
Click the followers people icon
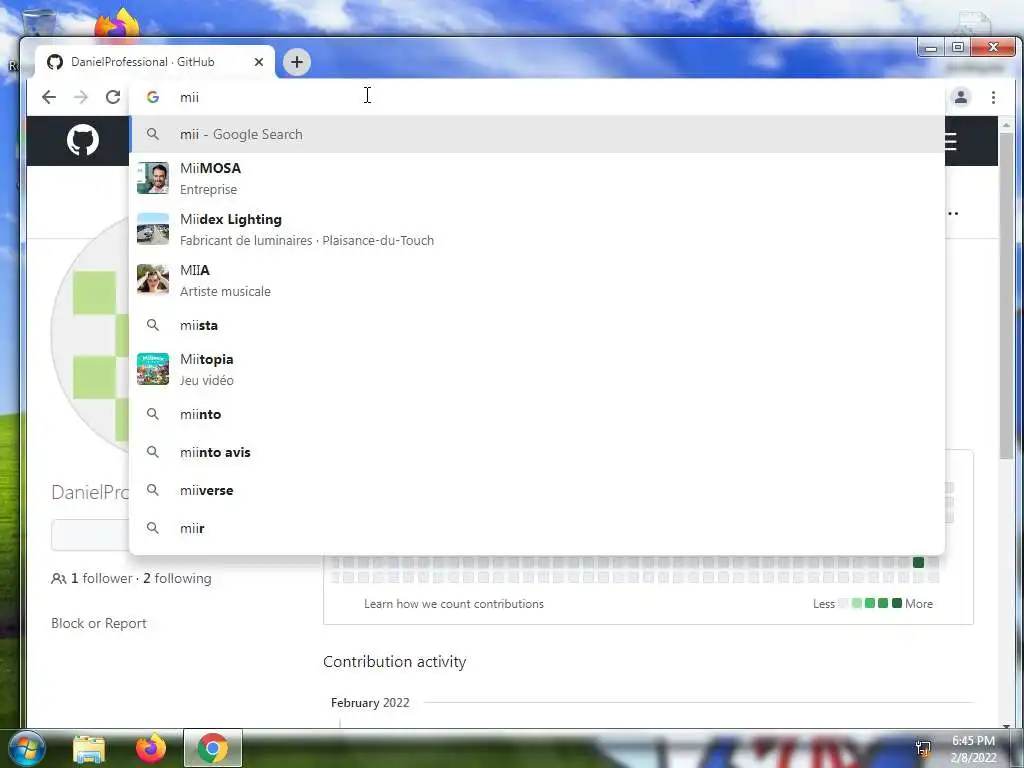[59, 579]
